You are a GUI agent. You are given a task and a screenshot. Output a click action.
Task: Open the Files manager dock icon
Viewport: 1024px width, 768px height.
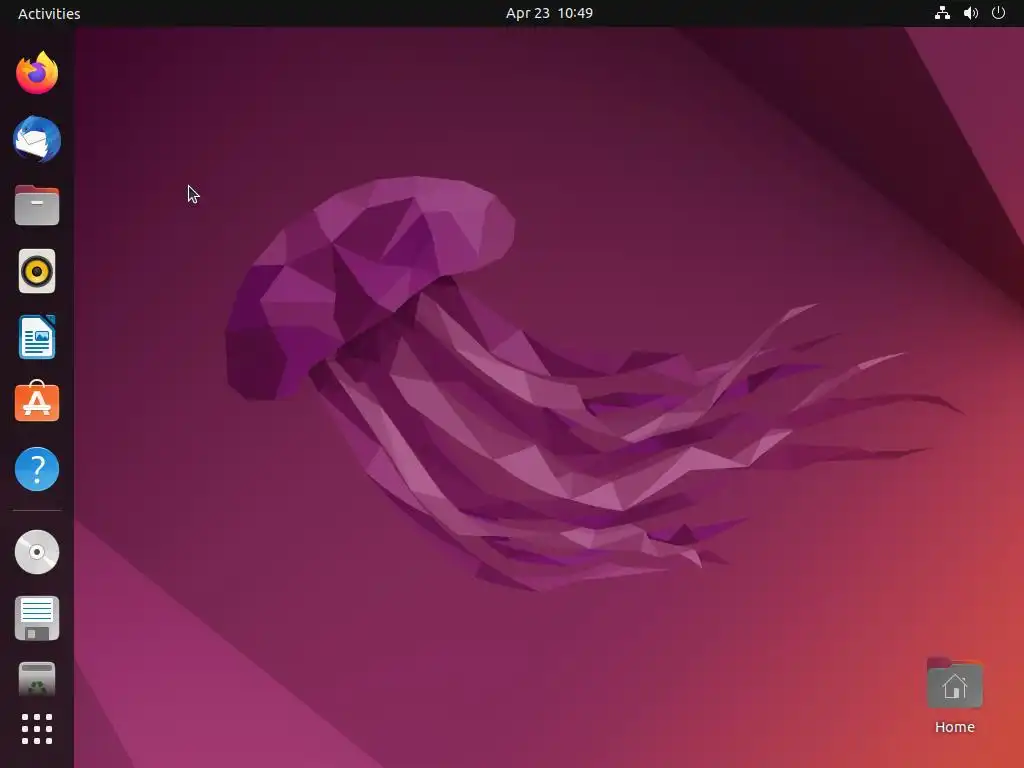pyautogui.click(x=37, y=205)
